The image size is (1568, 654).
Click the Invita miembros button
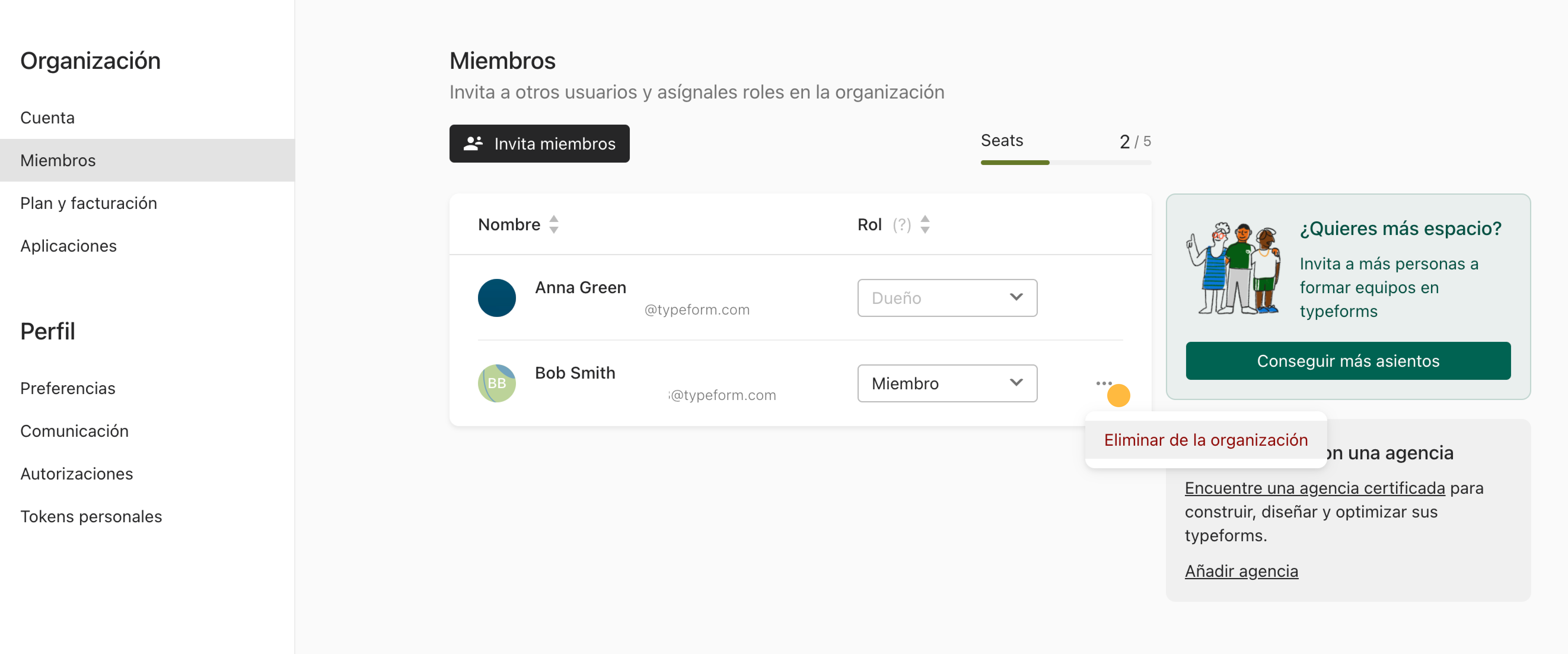pyautogui.click(x=539, y=144)
